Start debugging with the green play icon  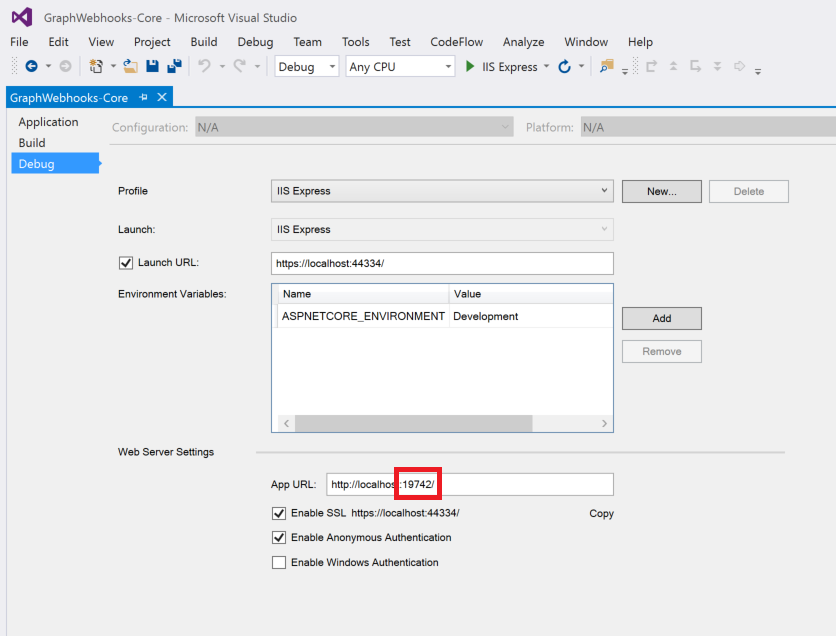click(x=470, y=66)
